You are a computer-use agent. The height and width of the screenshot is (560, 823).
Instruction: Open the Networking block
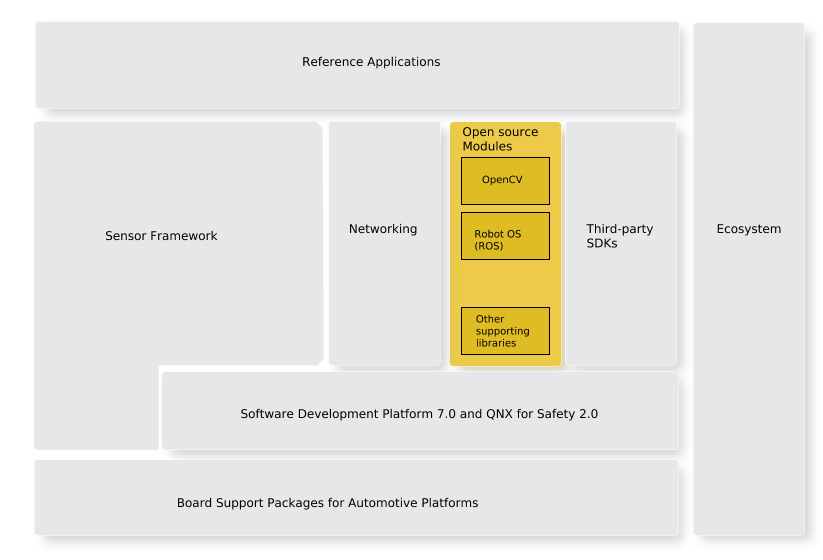383,230
